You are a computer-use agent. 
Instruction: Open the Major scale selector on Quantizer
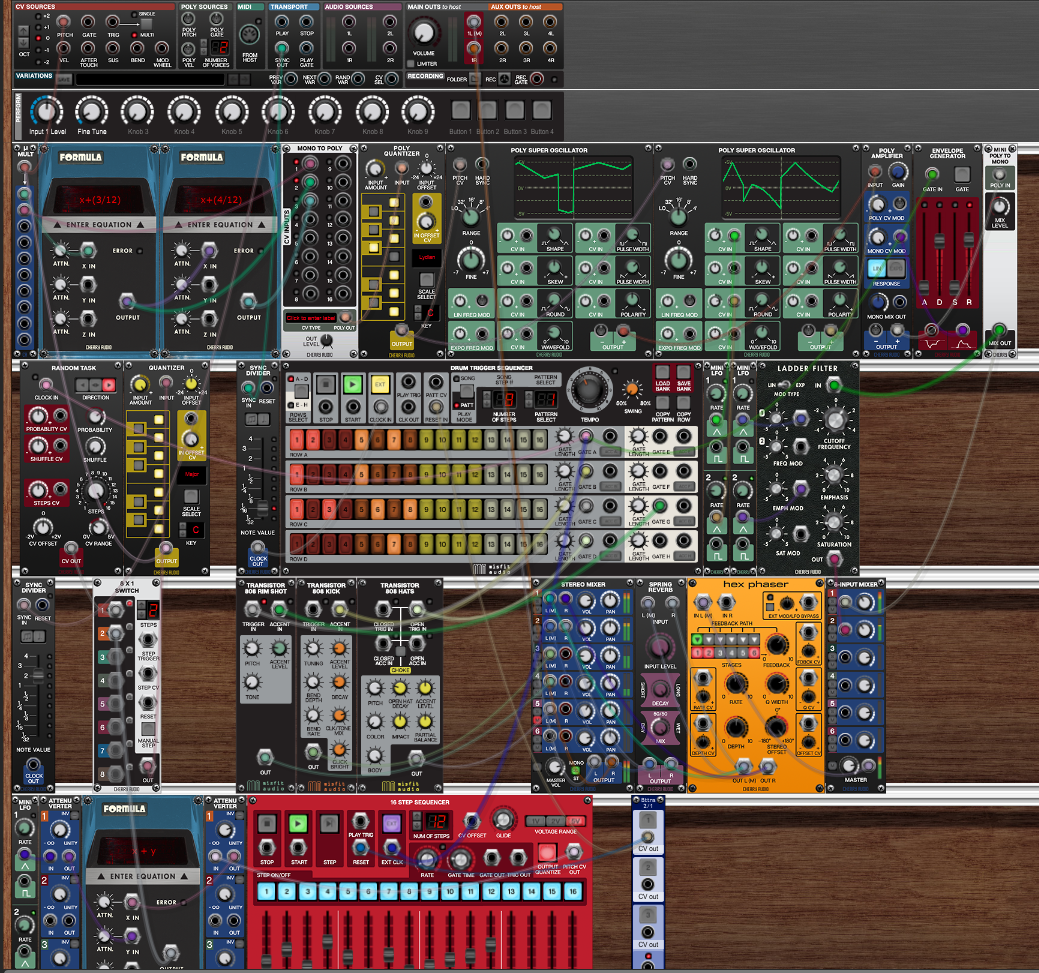(191, 475)
